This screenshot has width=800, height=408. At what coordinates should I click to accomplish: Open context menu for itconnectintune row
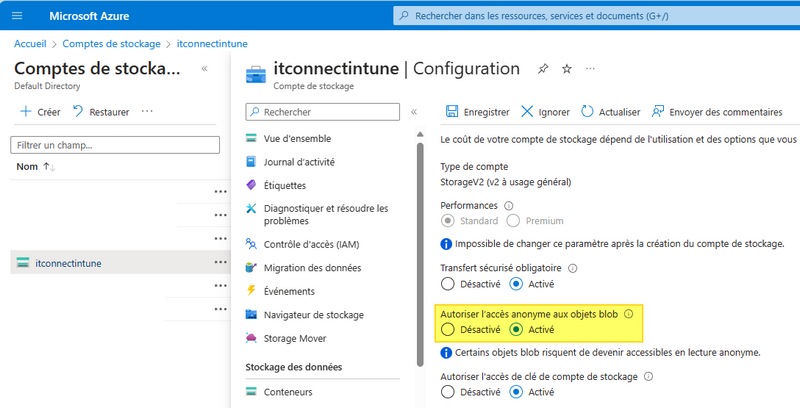[220, 262]
